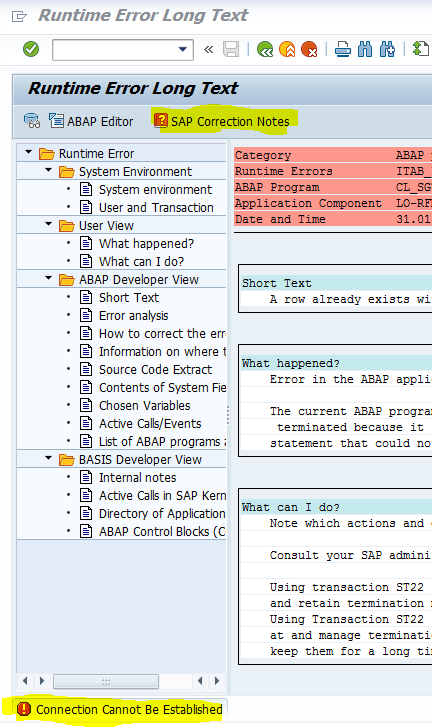Open Active Calls in SAP Kernel entry

(x=162, y=496)
